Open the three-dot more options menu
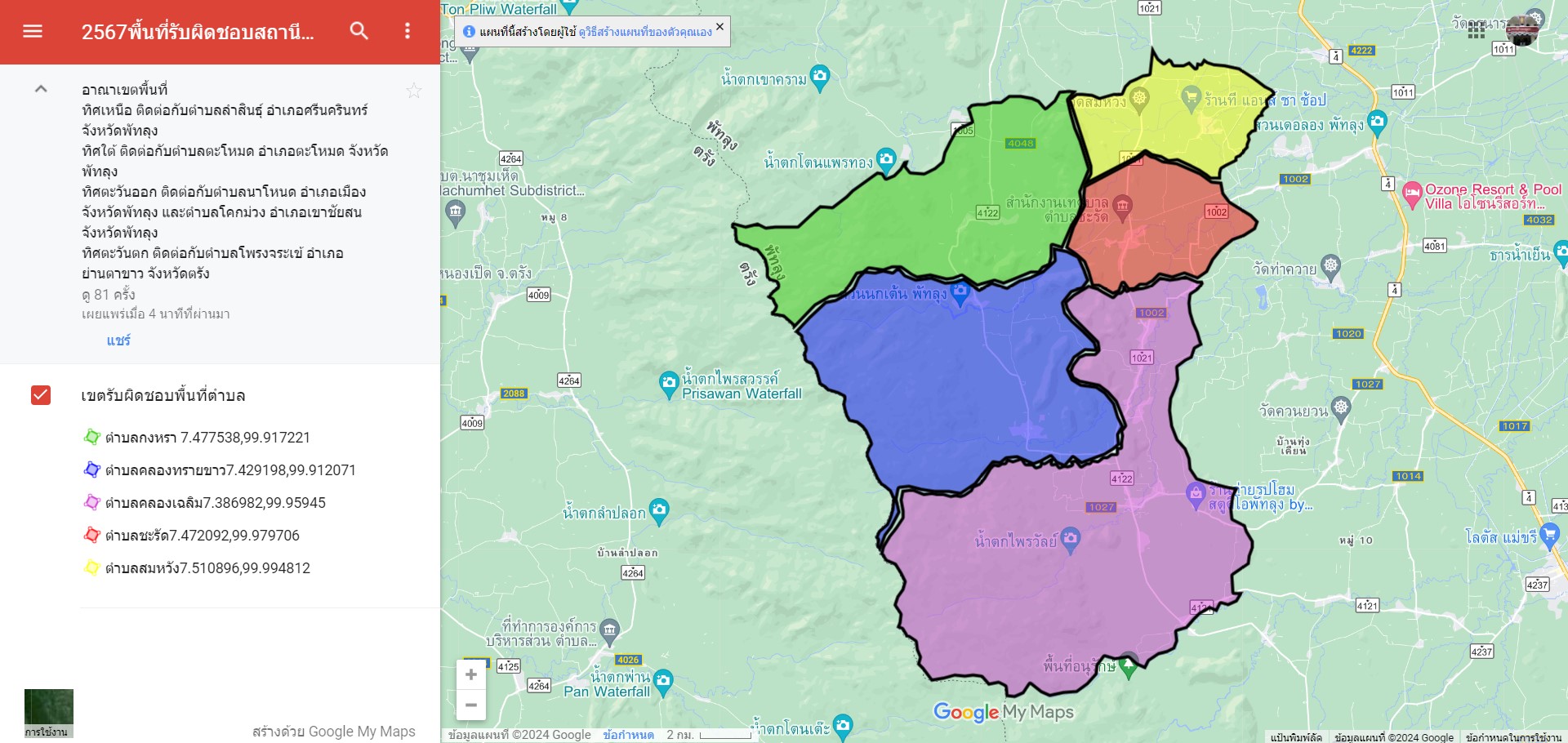This screenshot has width=1568, height=743. point(408,31)
